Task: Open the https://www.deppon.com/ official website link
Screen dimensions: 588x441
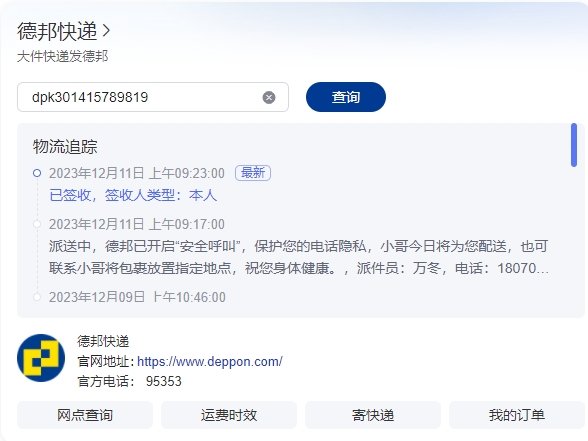Action: pyautogui.click(x=210, y=362)
